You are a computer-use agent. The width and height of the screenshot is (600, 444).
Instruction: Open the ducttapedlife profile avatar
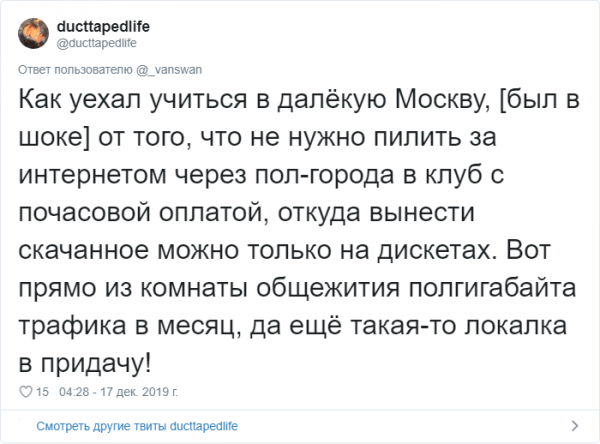[33, 33]
